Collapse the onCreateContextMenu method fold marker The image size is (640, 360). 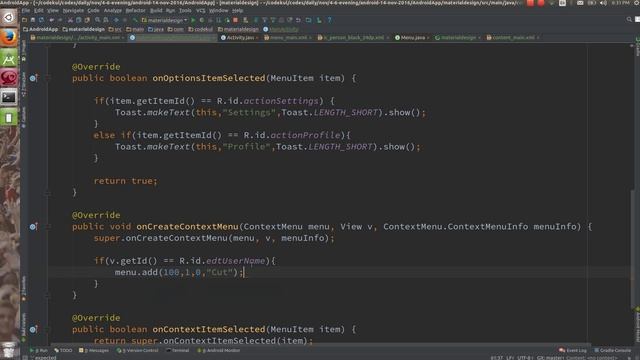pyautogui.click(x=47, y=226)
